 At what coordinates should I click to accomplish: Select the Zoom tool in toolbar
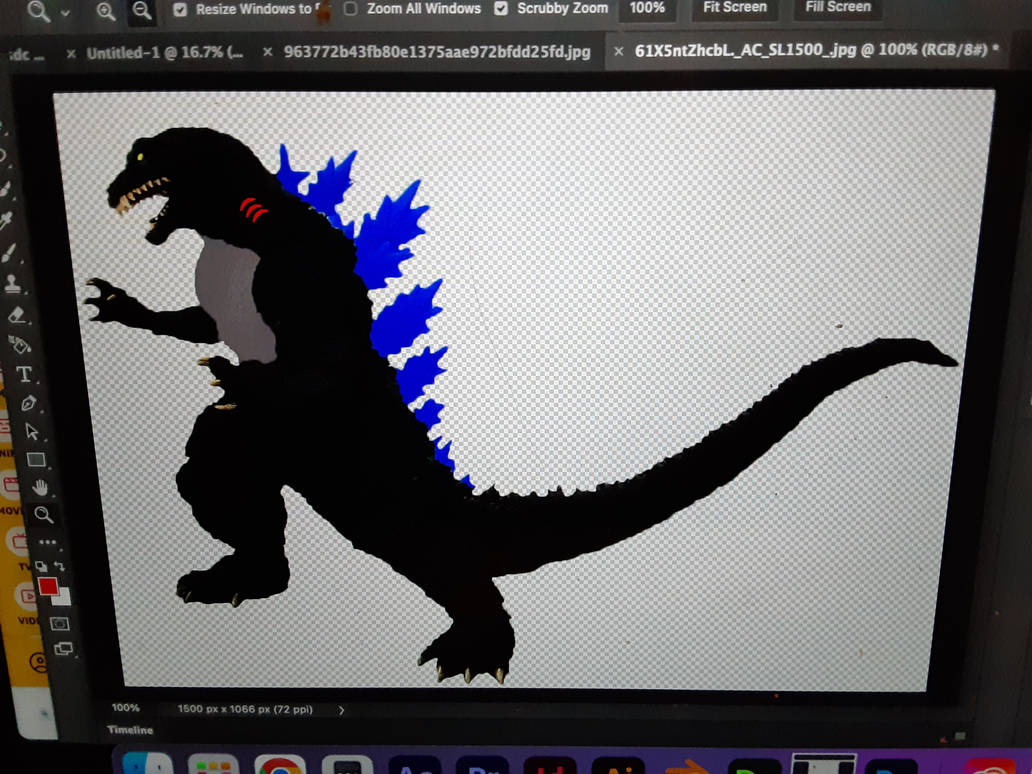43,515
